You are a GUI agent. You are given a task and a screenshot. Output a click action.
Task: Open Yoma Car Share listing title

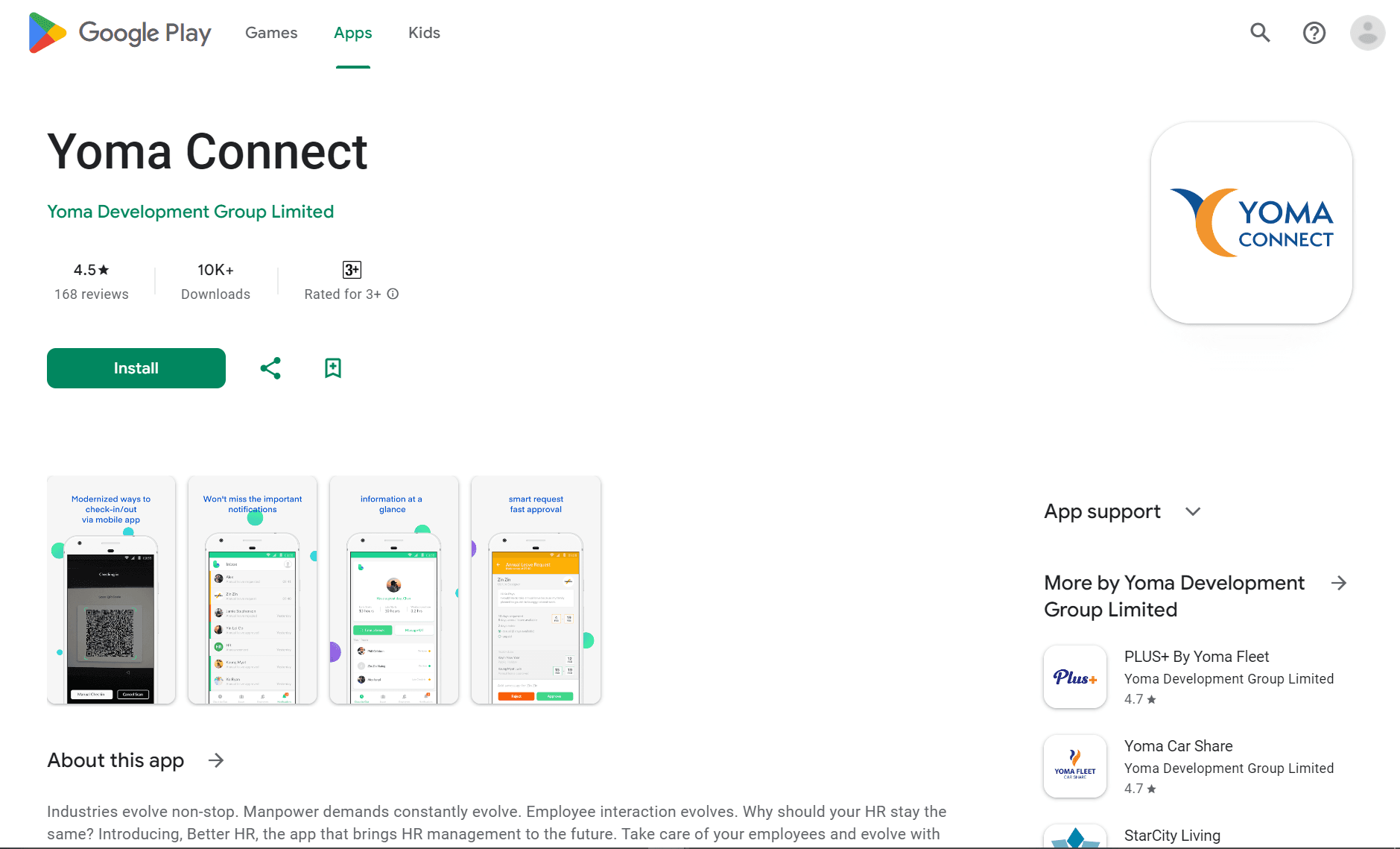[x=1178, y=746]
